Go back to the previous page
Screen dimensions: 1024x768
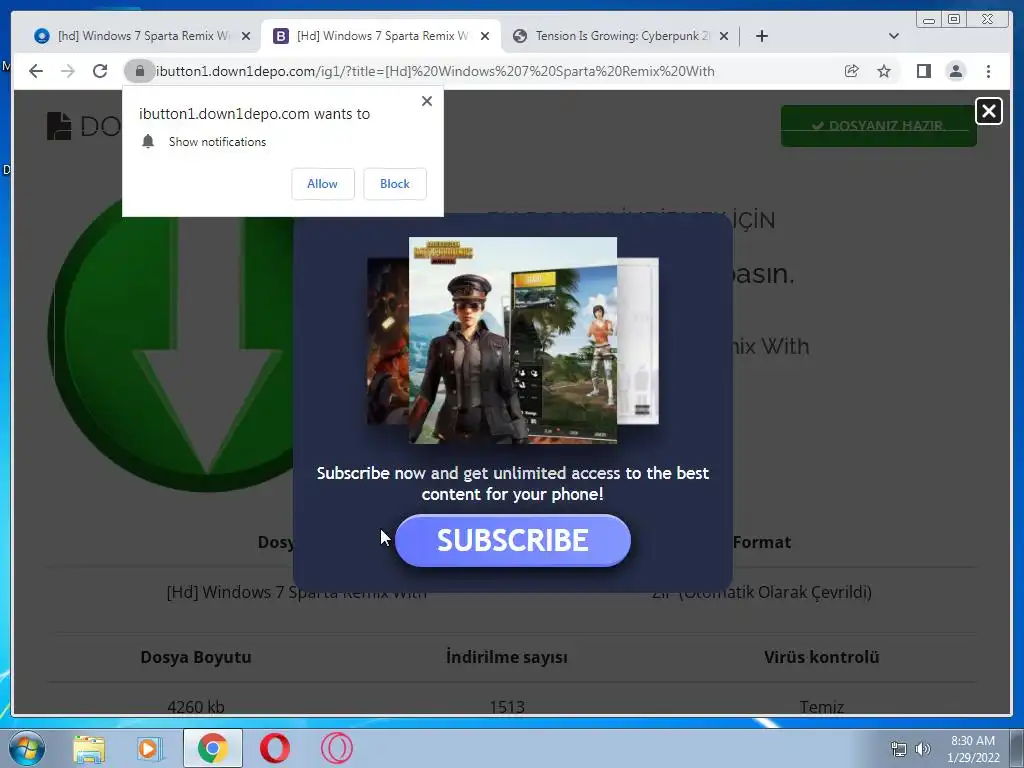36,71
